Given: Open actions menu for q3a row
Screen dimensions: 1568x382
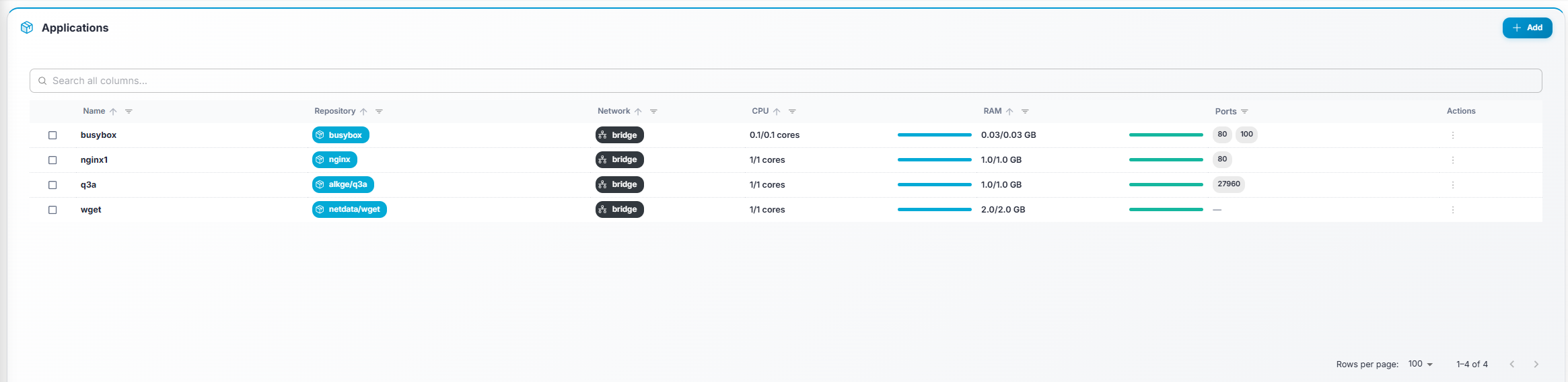Looking at the screenshot, I should [x=1453, y=185].
